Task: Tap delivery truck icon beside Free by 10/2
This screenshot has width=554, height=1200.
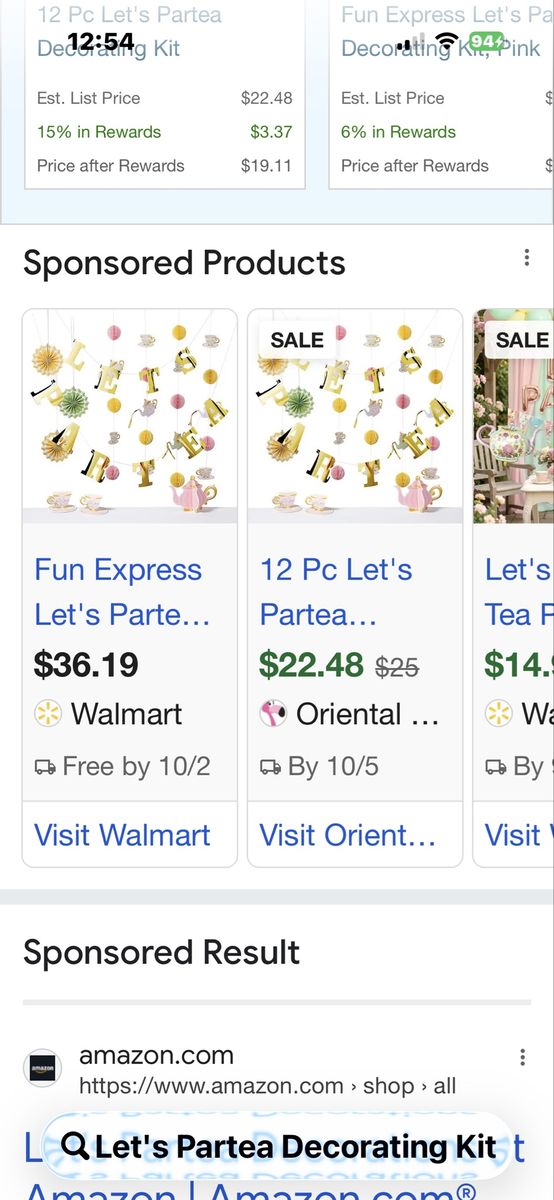Action: [x=45, y=767]
